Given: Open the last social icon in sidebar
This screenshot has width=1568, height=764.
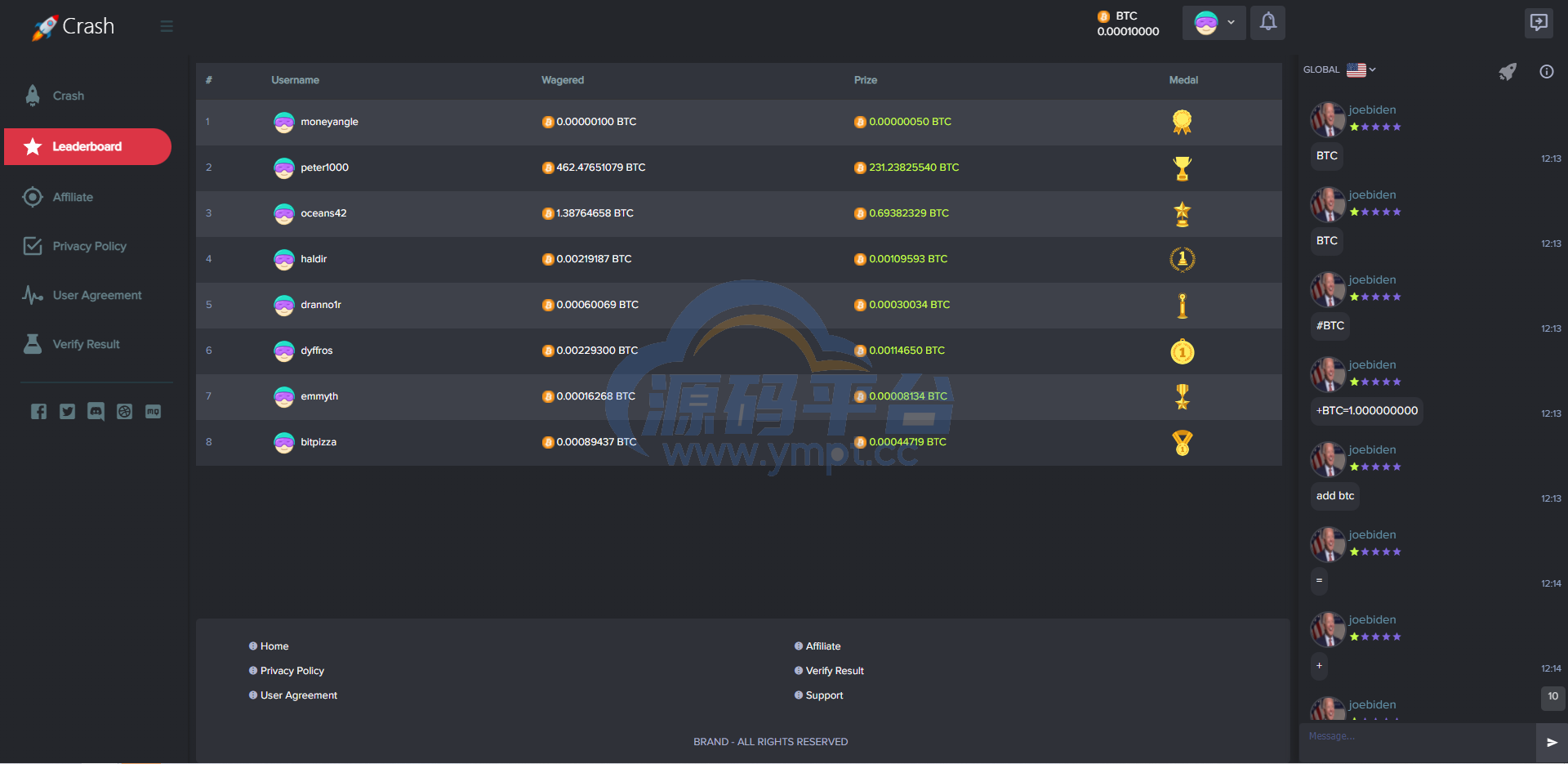Looking at the screenshot, I should click(x=153, y=411).
